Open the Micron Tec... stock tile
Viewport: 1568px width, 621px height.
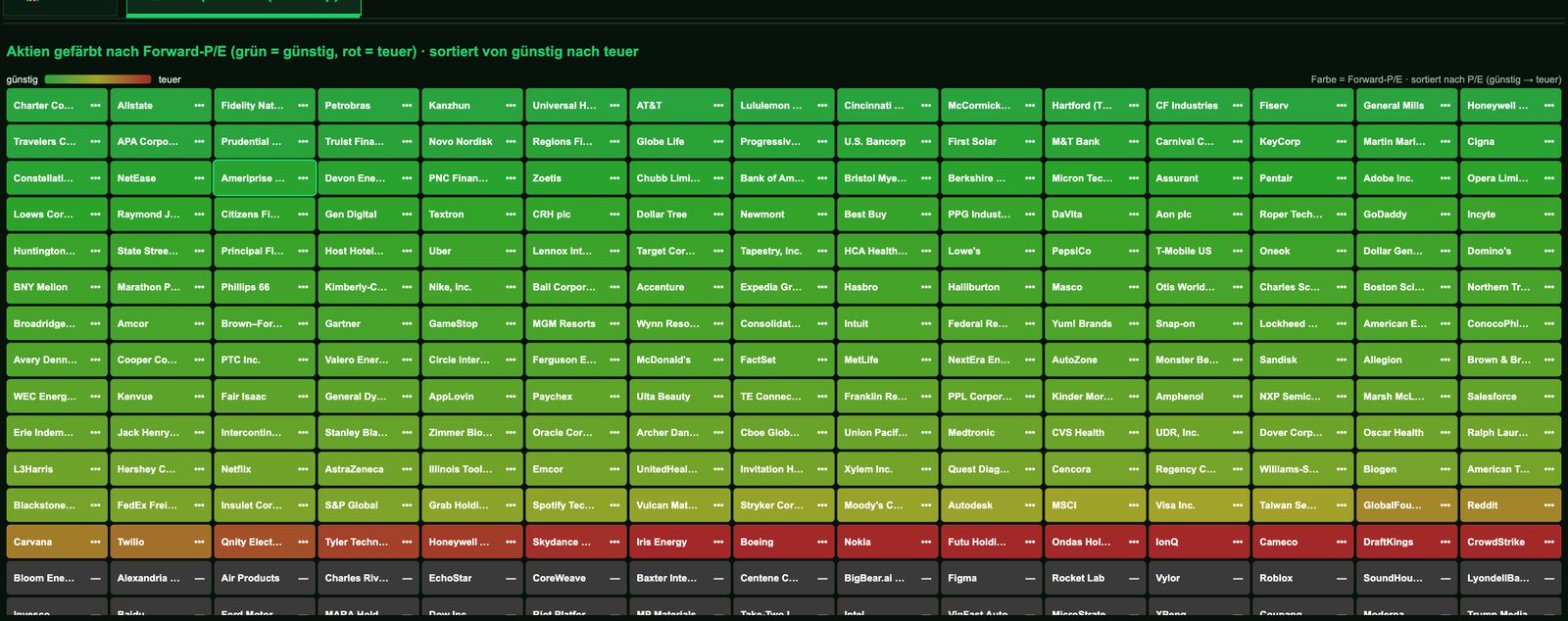1094,178
